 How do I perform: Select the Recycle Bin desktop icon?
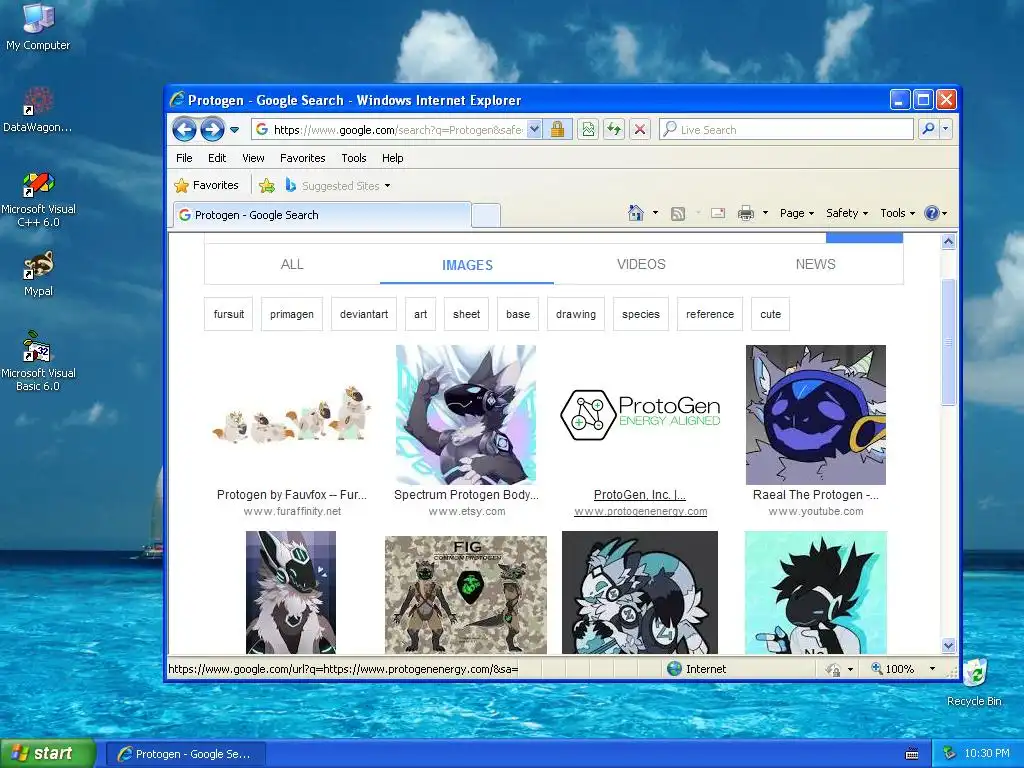[x=974, y=682]
